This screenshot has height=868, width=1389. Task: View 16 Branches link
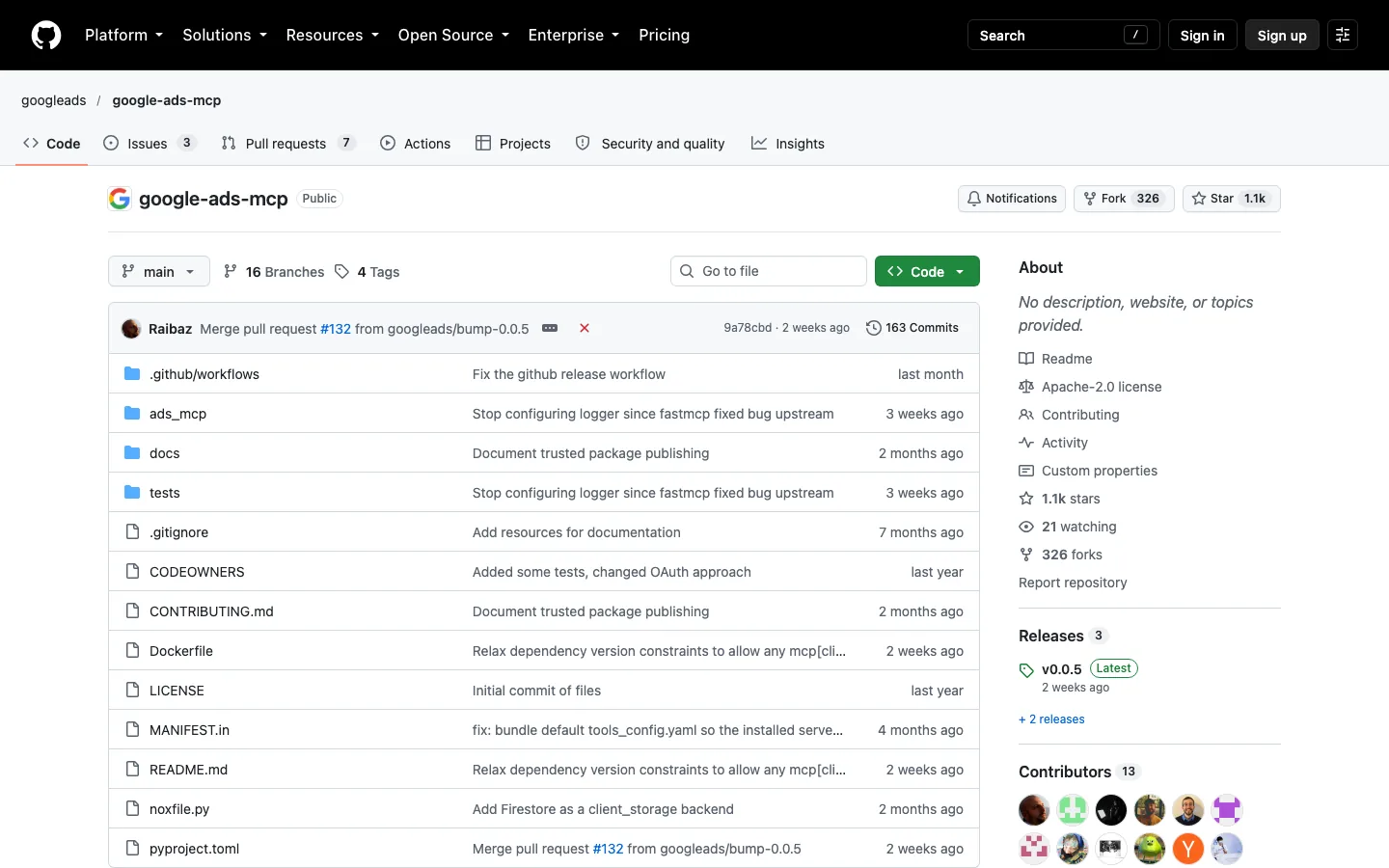coord(274,272)
